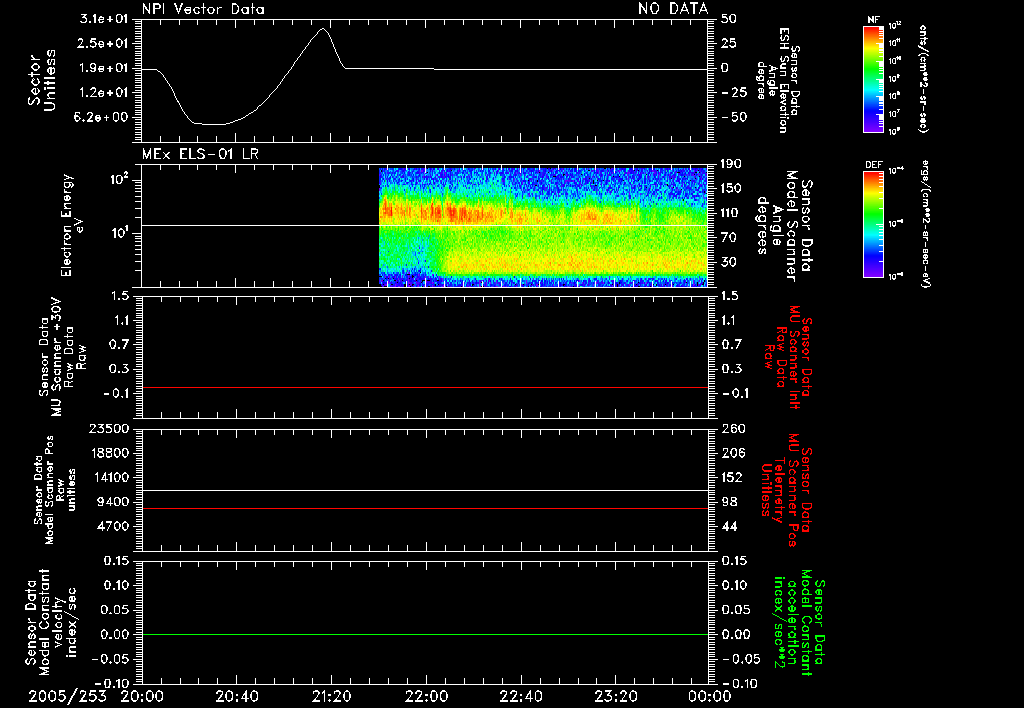Click the 1.2e+01 sector tick value
Screen dimensions: 1024x708
[104, 93]
